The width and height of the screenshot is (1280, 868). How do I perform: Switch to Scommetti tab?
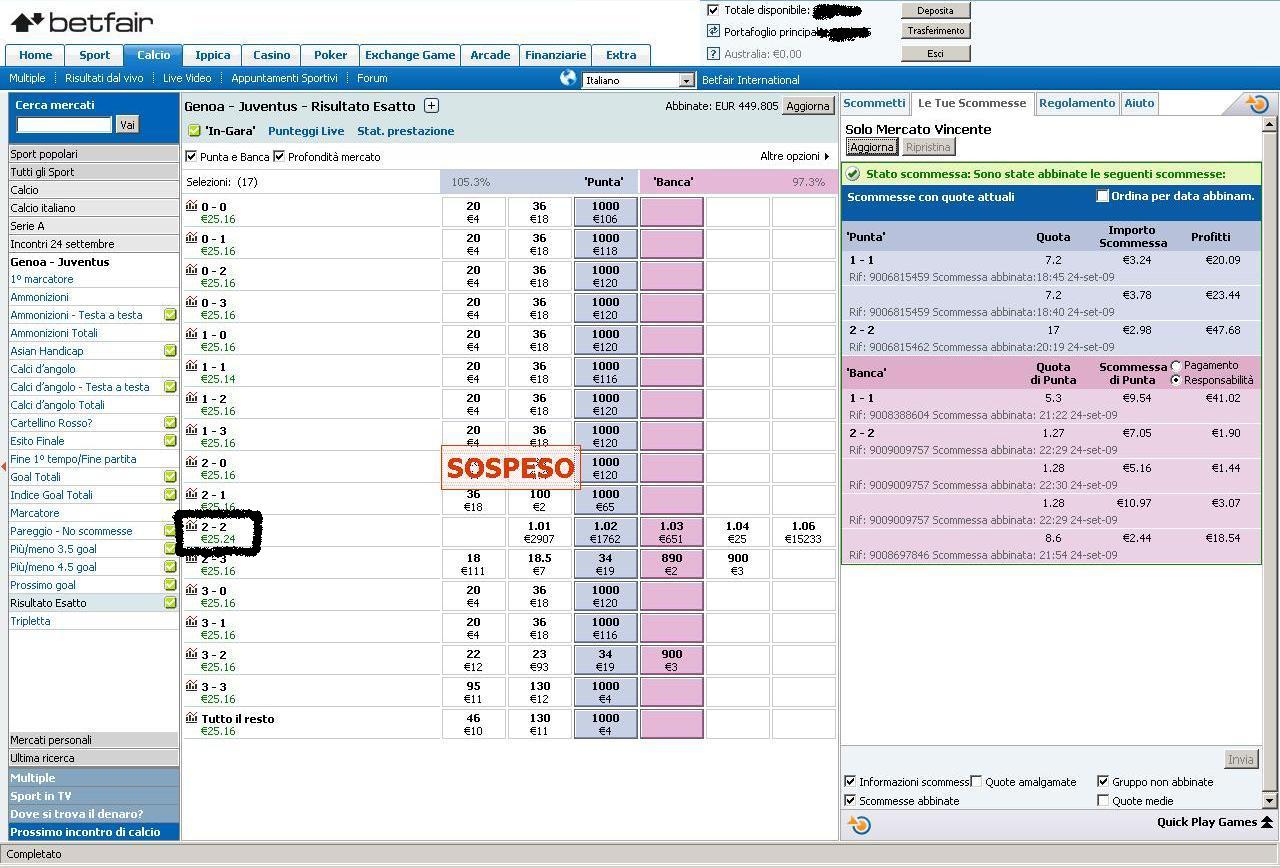874,103
